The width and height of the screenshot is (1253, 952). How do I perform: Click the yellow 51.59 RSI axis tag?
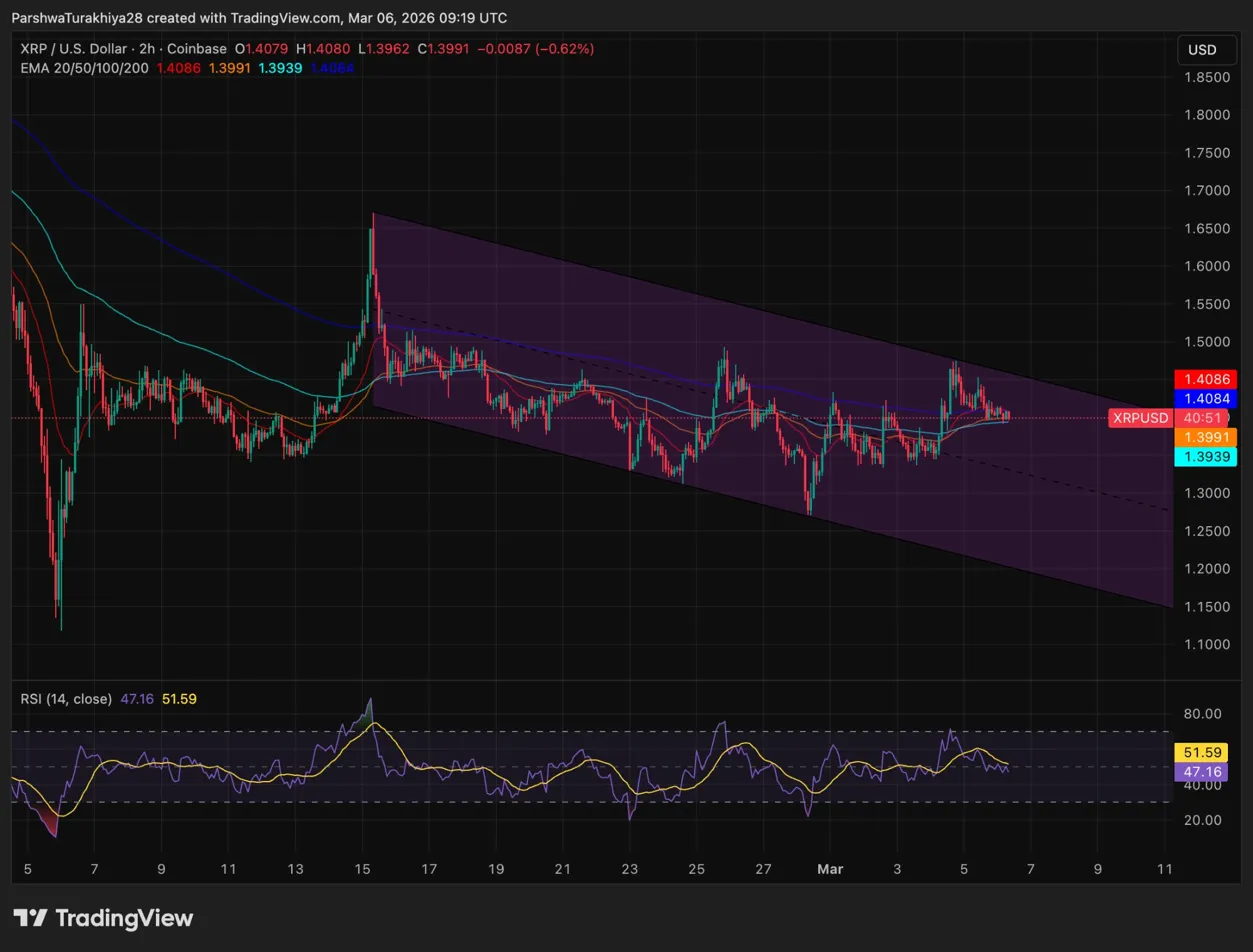coord(1205,752)
